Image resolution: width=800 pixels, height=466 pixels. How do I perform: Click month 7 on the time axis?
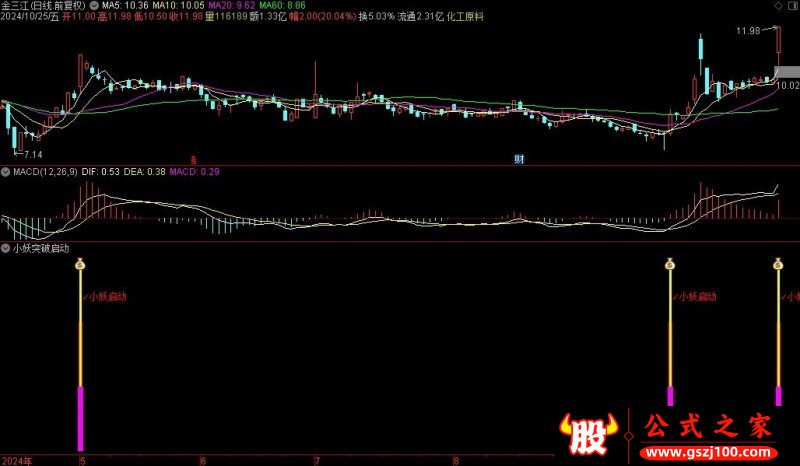click(x=317, y=461)
